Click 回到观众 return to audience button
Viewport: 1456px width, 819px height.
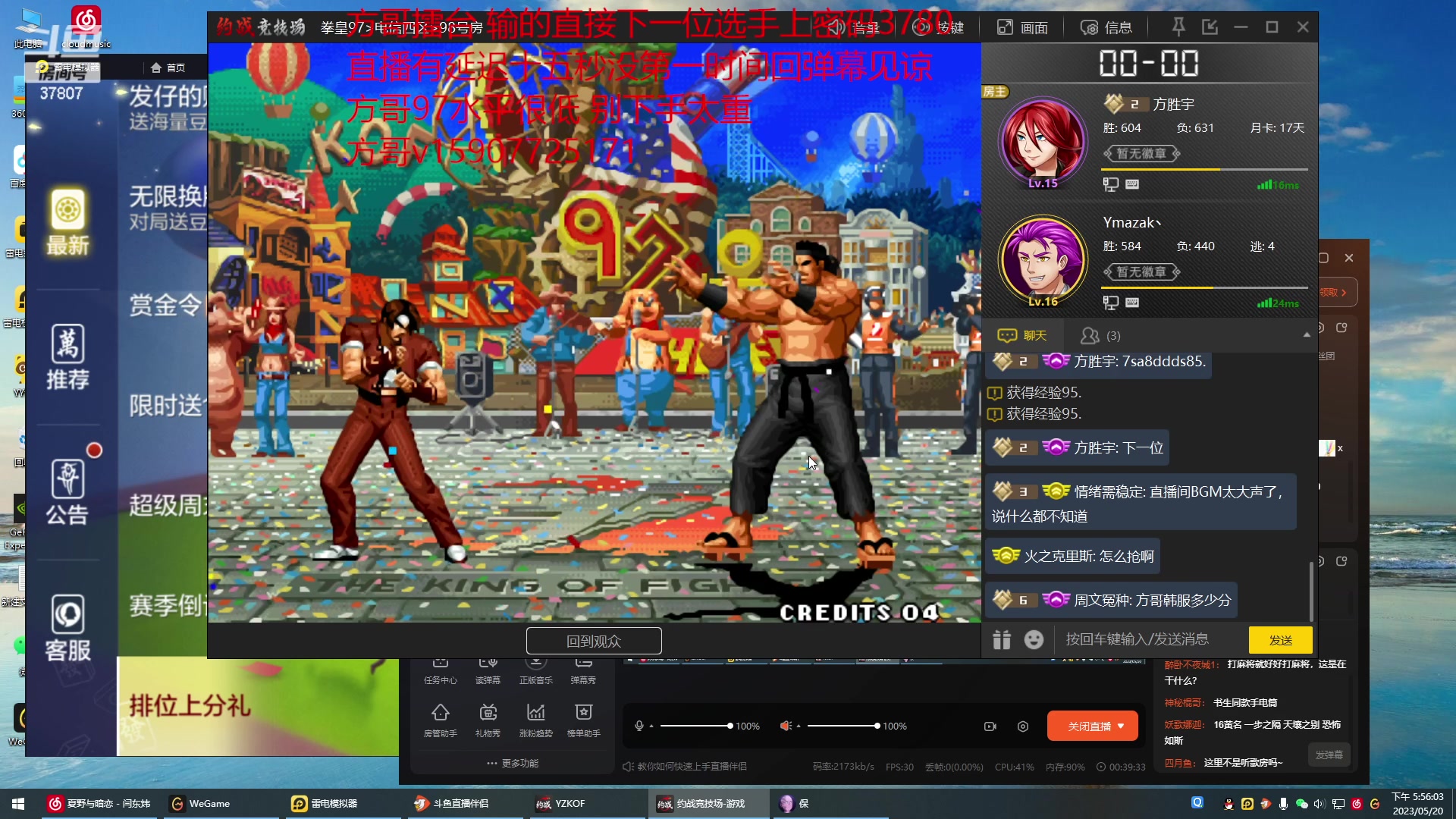pyautogui.click(x=594, y=641)
